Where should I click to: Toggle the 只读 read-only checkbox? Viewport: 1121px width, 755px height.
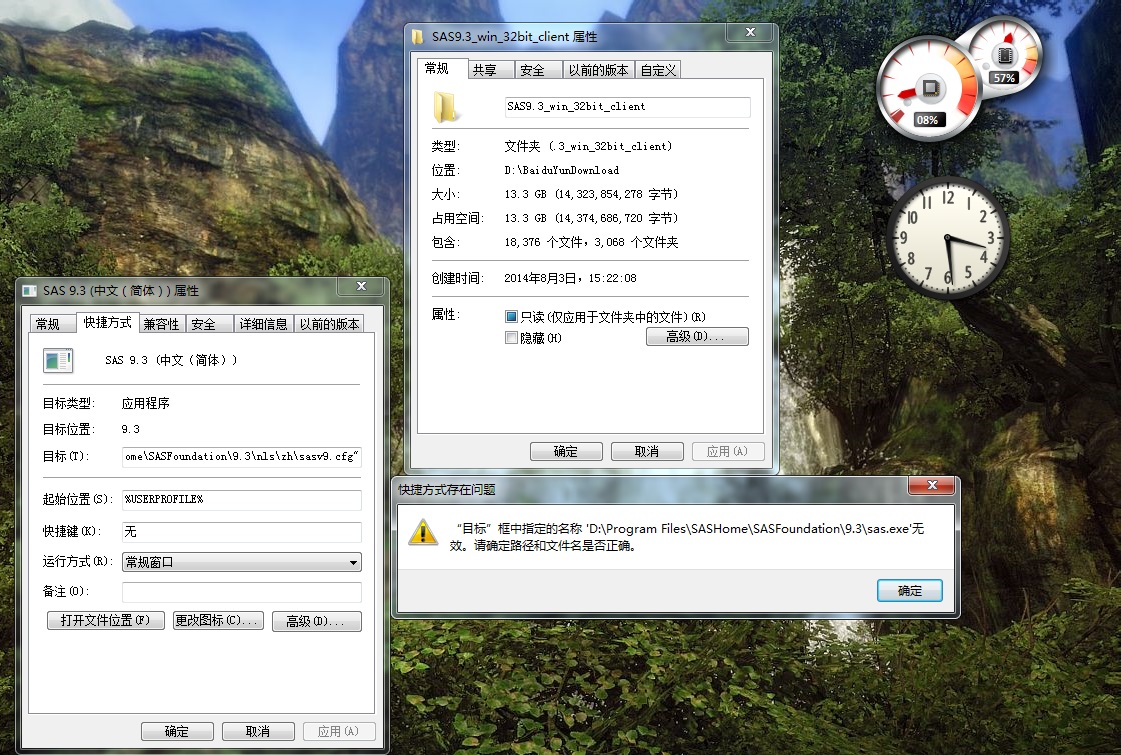click(511, 317)
